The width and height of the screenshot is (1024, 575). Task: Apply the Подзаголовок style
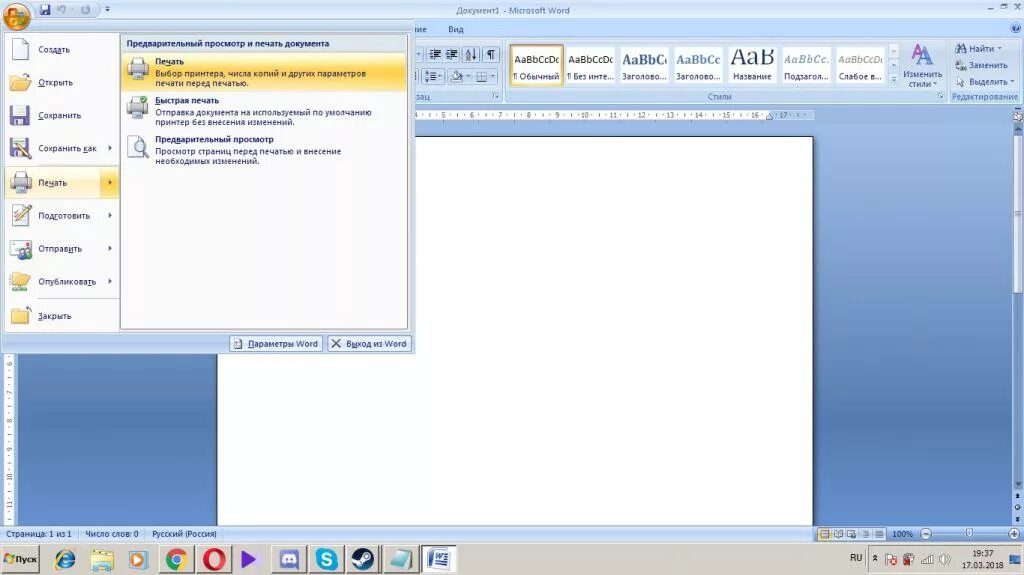806,65
